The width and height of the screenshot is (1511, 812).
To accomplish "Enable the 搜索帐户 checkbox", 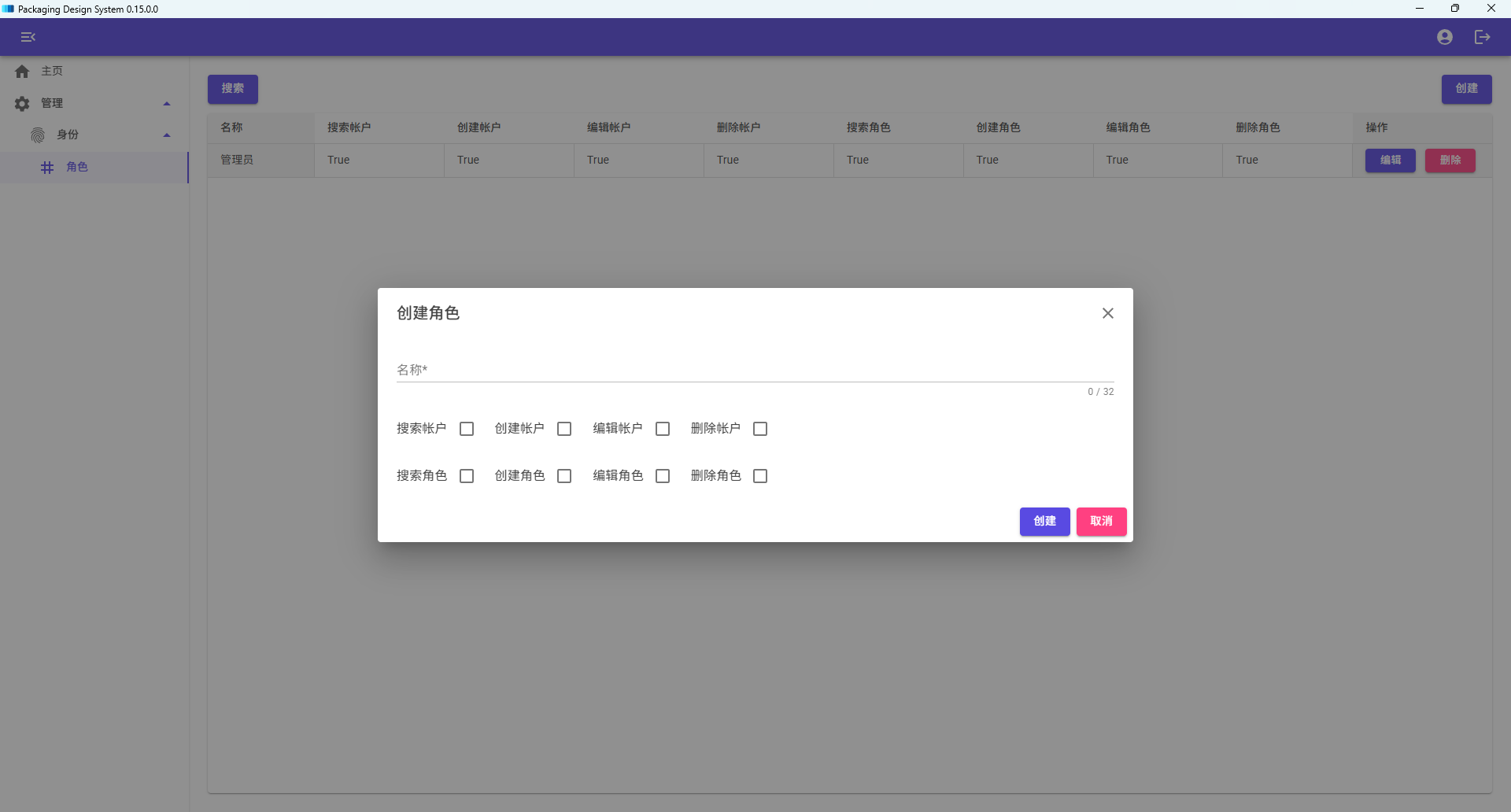I will [x=467, y=429].
